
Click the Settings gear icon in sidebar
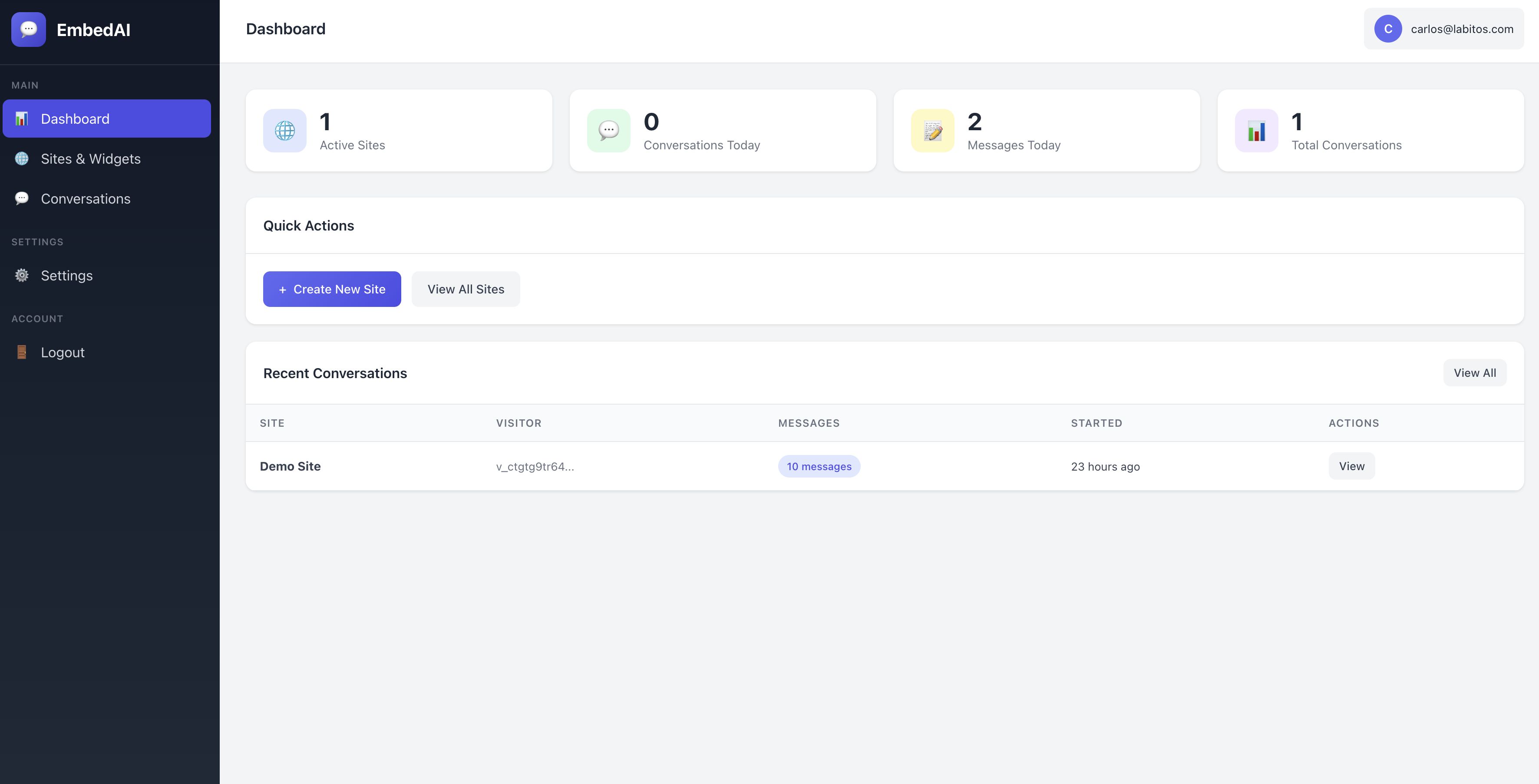click(22, 275)
